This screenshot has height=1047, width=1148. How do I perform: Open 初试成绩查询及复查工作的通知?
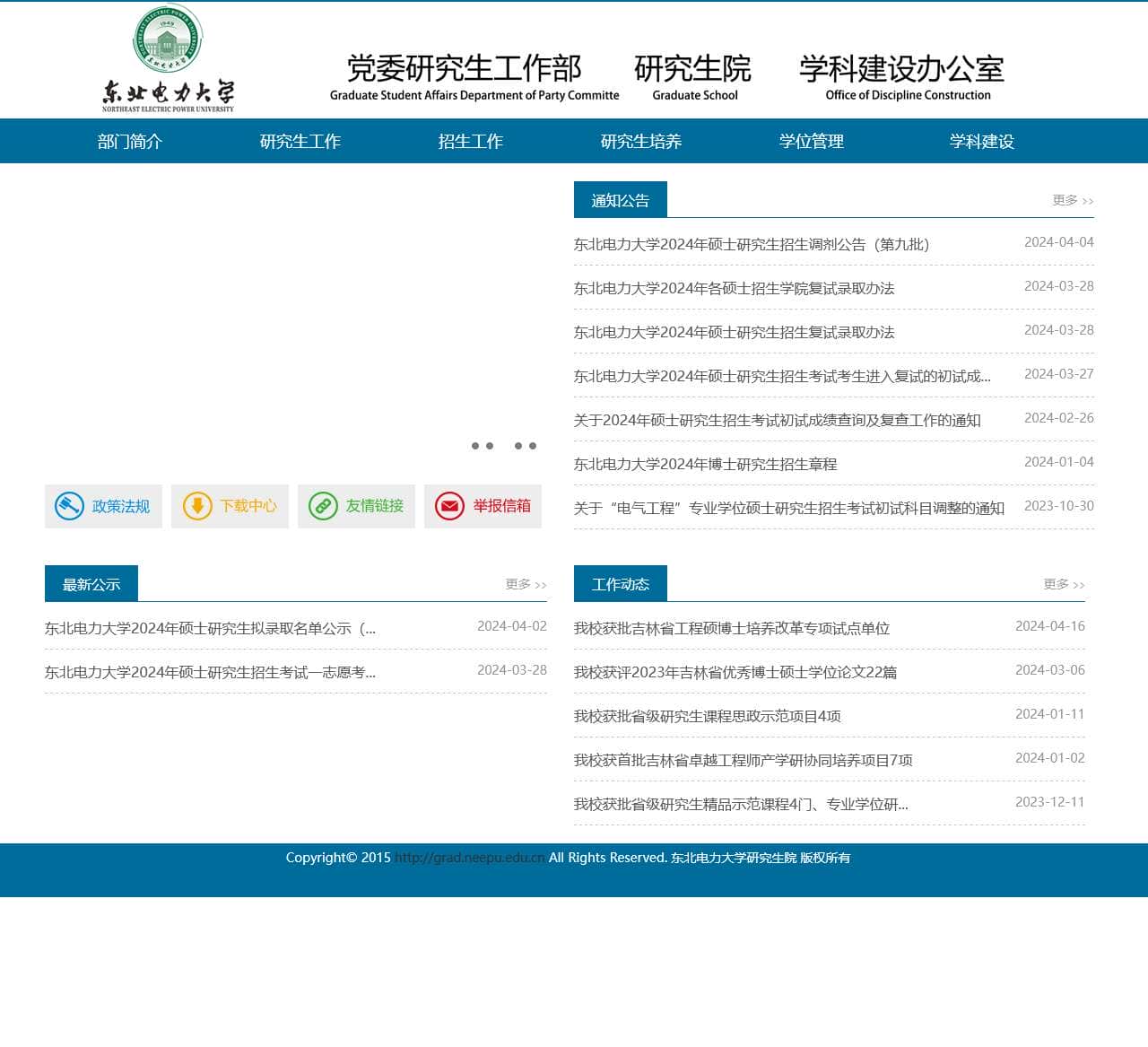(778, 420)
